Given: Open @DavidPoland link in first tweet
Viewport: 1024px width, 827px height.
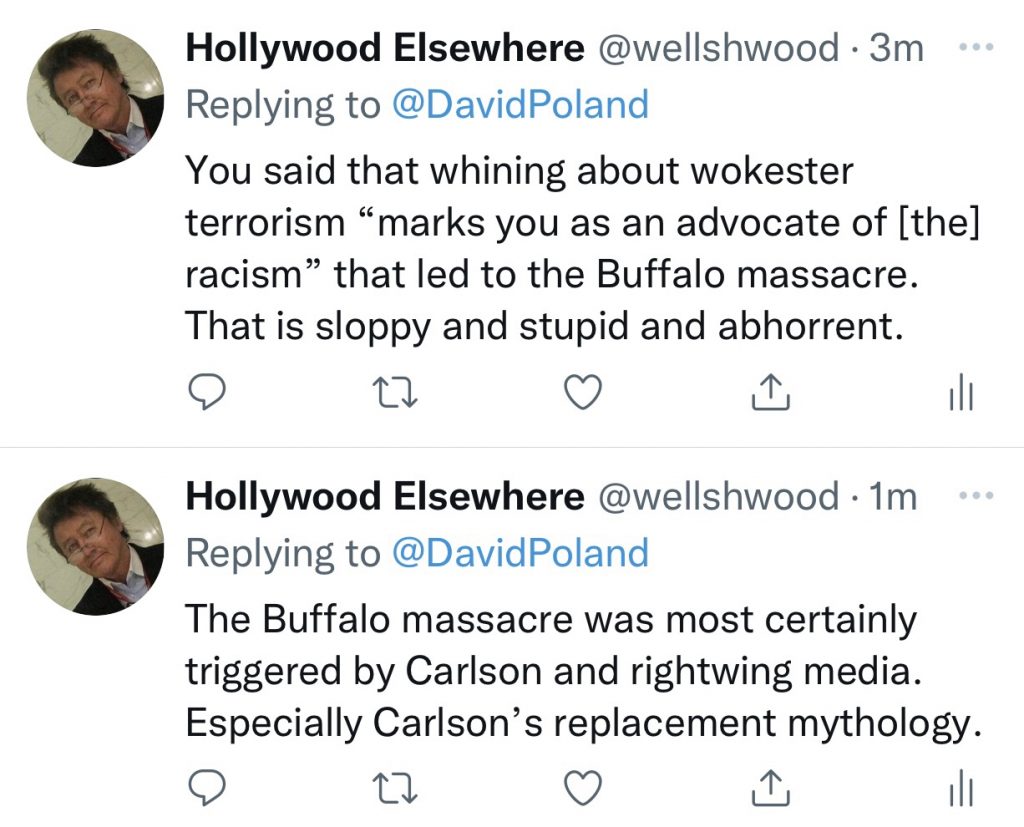Looking at the screenshot, I should (520, 104).
